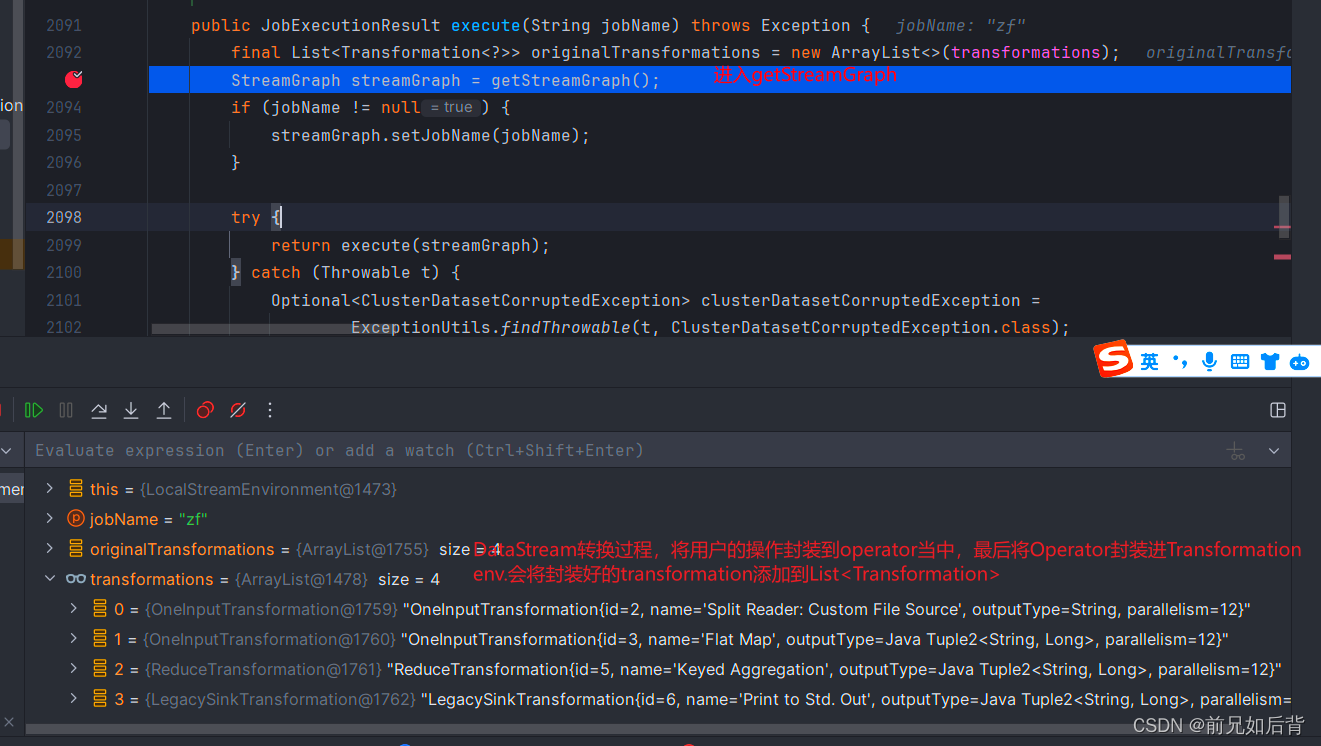Collapse the transformations variable node
Screen dimensions: 1321x746
pyautogui.click(x=50, y=579)
